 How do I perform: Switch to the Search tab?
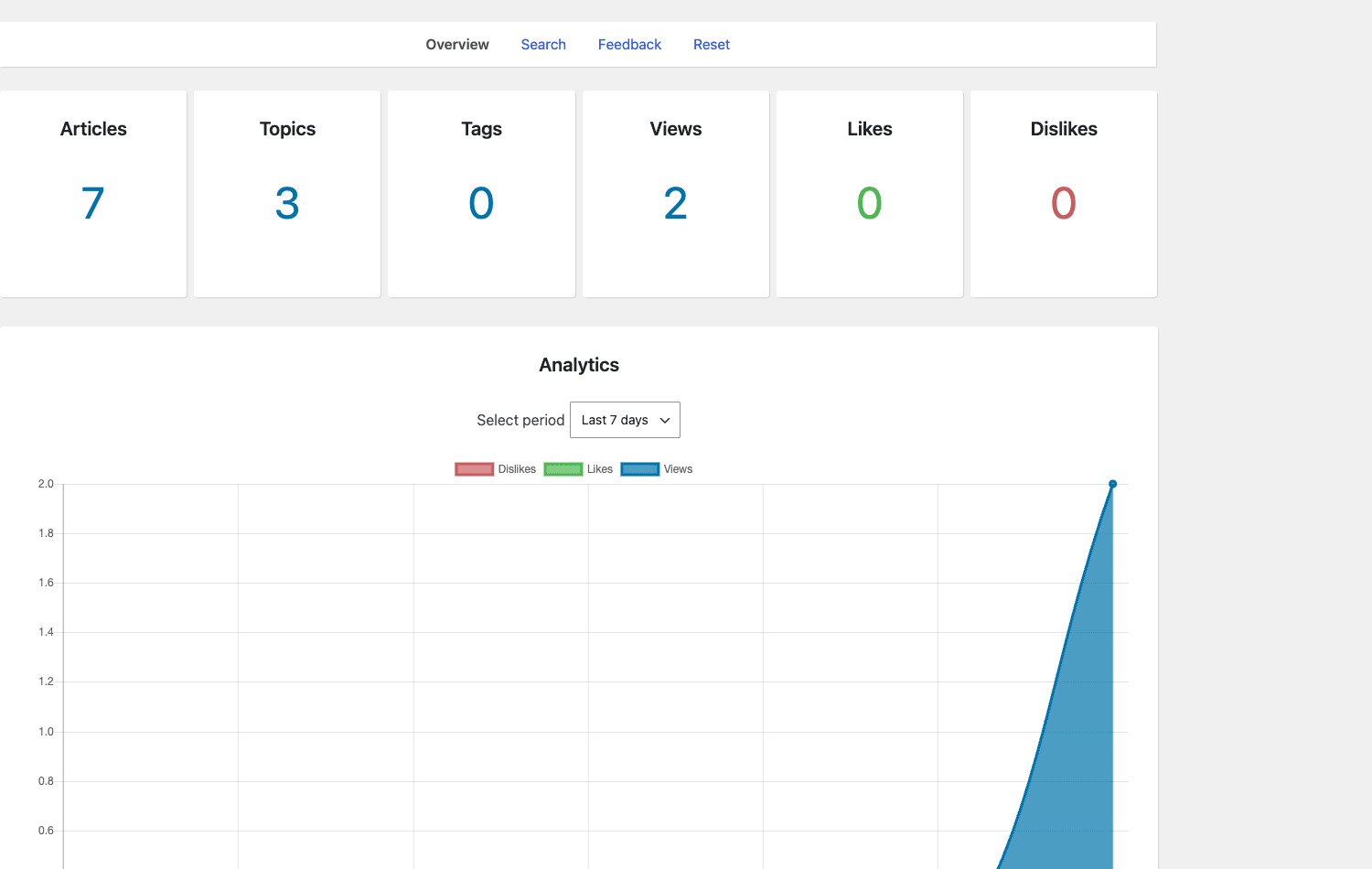543,45
